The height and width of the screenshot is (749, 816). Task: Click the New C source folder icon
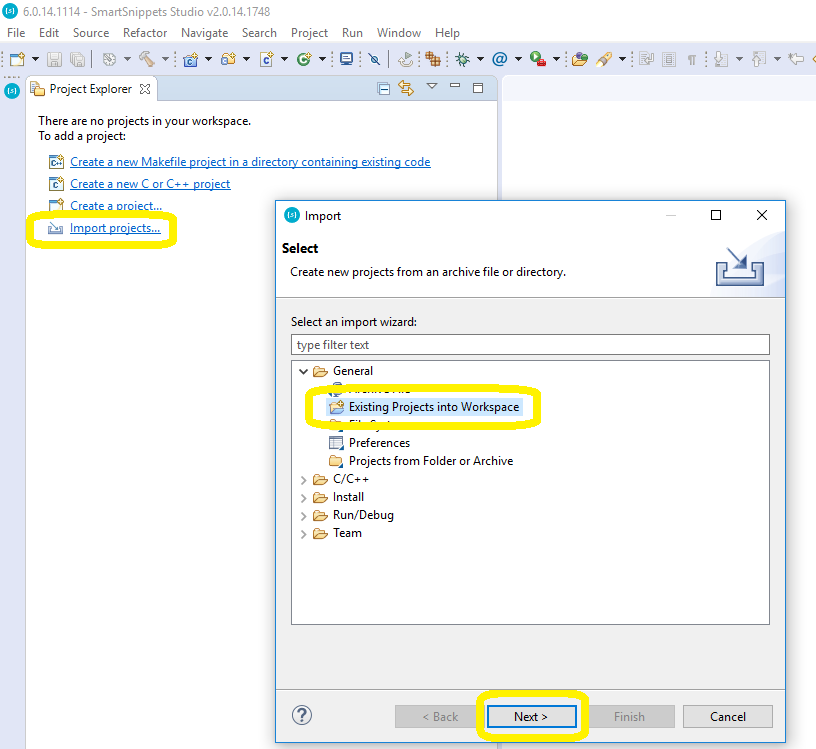click(229, 59)
